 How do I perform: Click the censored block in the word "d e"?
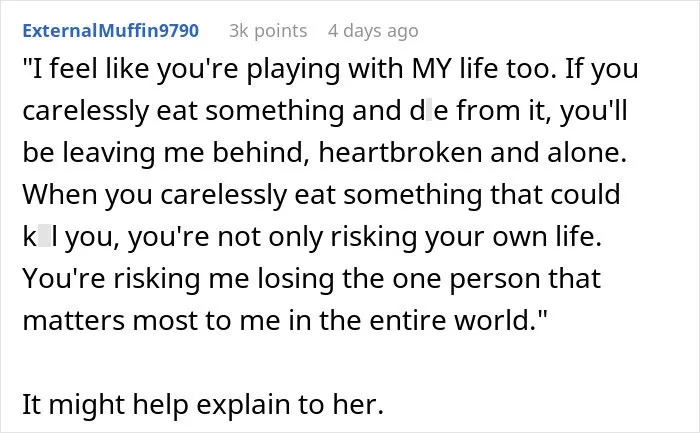point(429,111)
